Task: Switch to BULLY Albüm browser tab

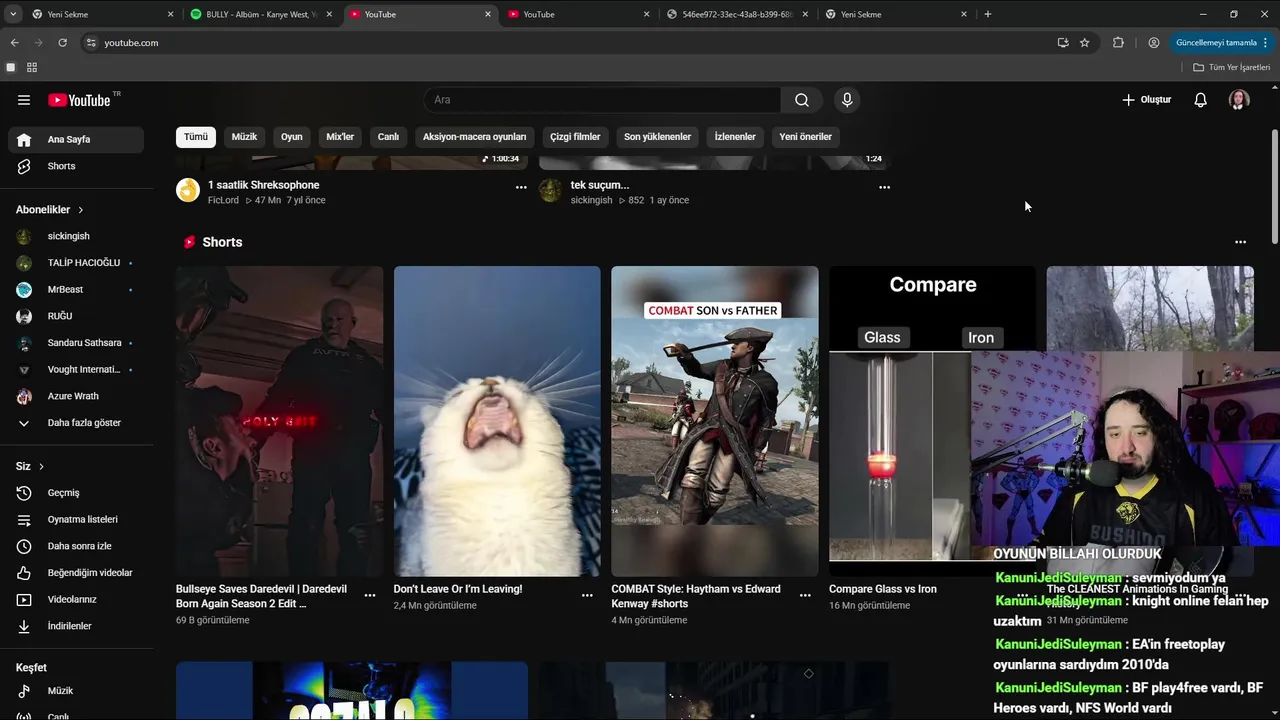Action: pos(262,14)
